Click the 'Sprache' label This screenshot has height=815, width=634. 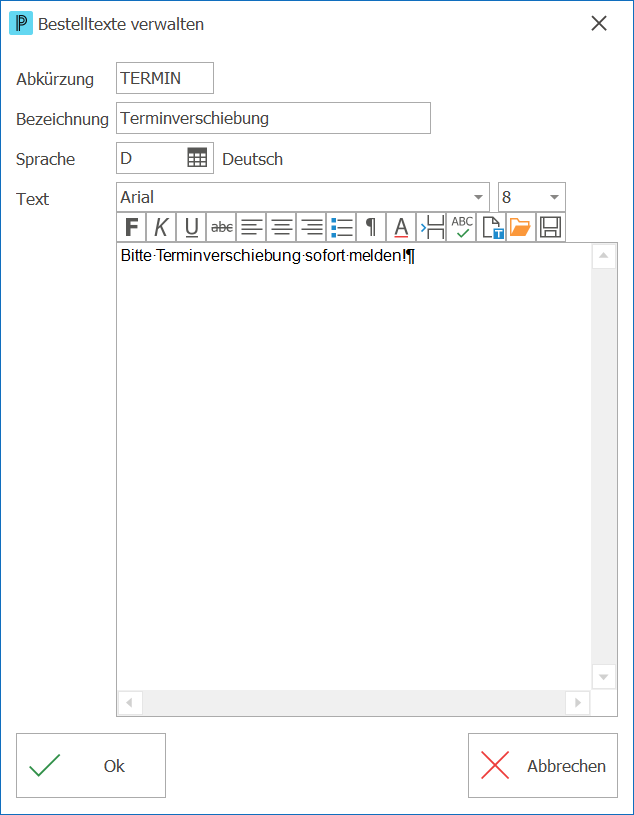click(46, 159)
